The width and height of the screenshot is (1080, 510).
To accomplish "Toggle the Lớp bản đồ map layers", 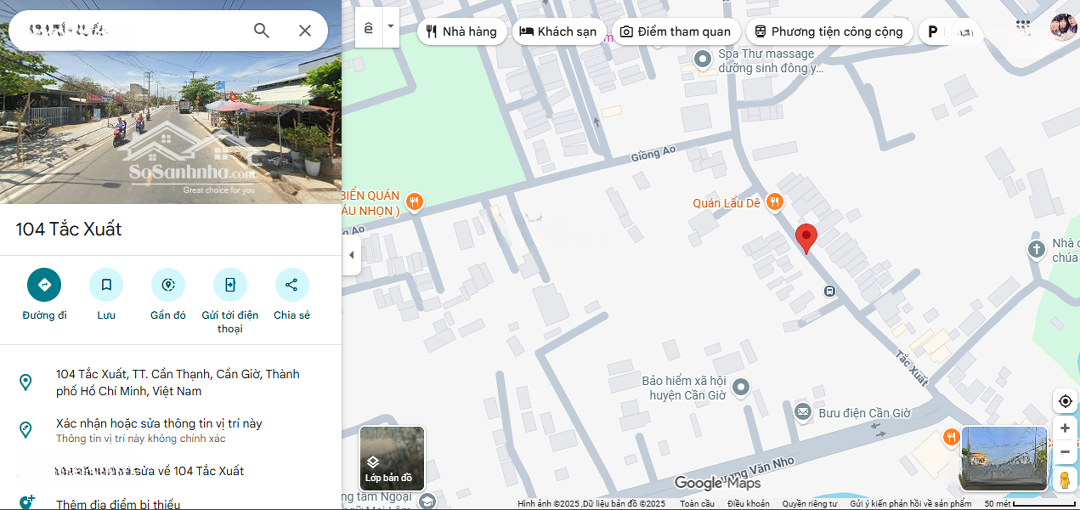I will (392, 459).
